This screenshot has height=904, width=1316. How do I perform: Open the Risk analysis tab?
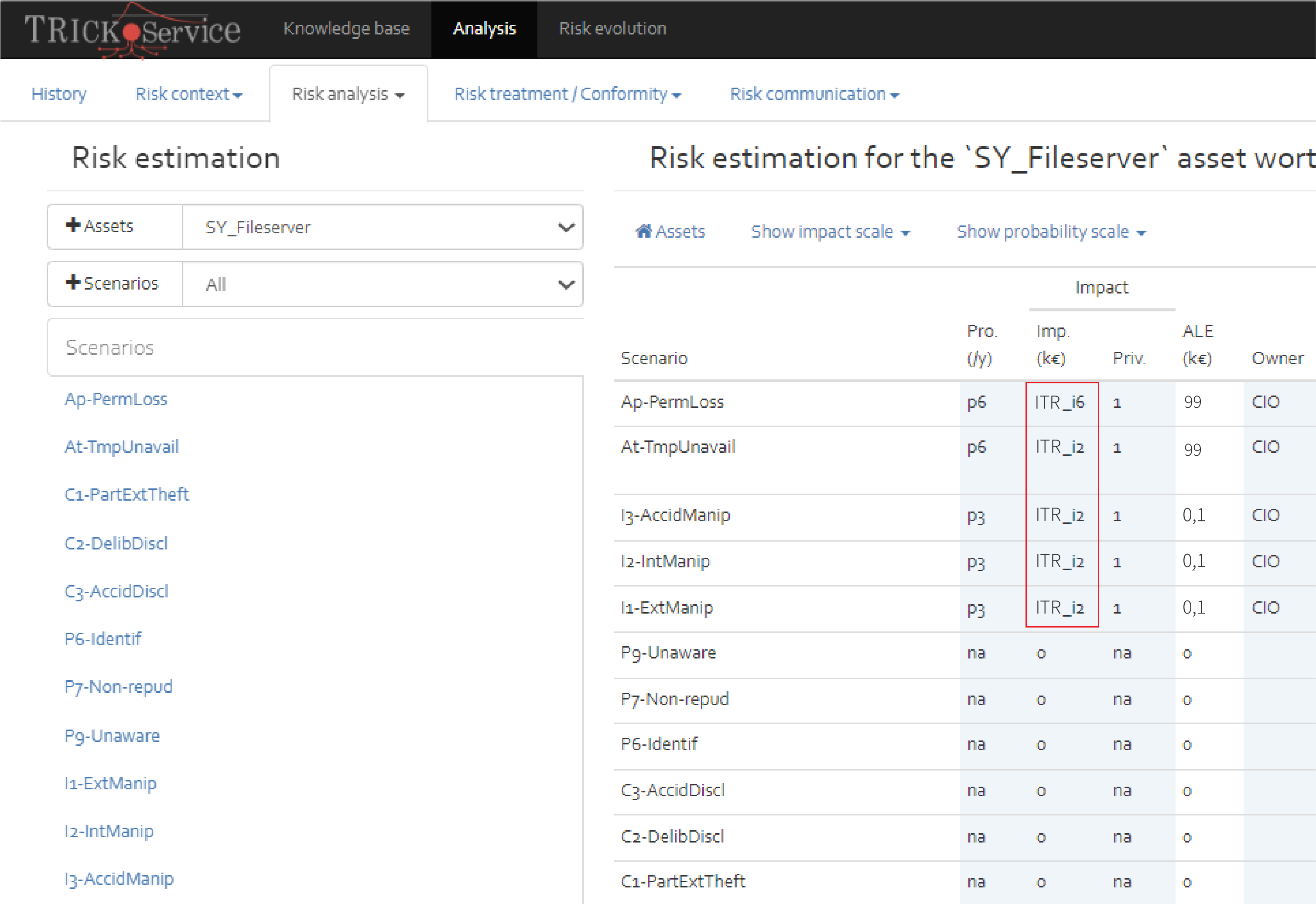349,94
